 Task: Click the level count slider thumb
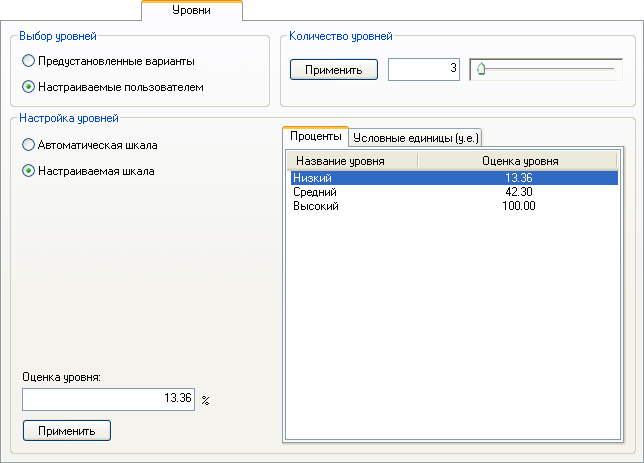[x=481, y=69]
